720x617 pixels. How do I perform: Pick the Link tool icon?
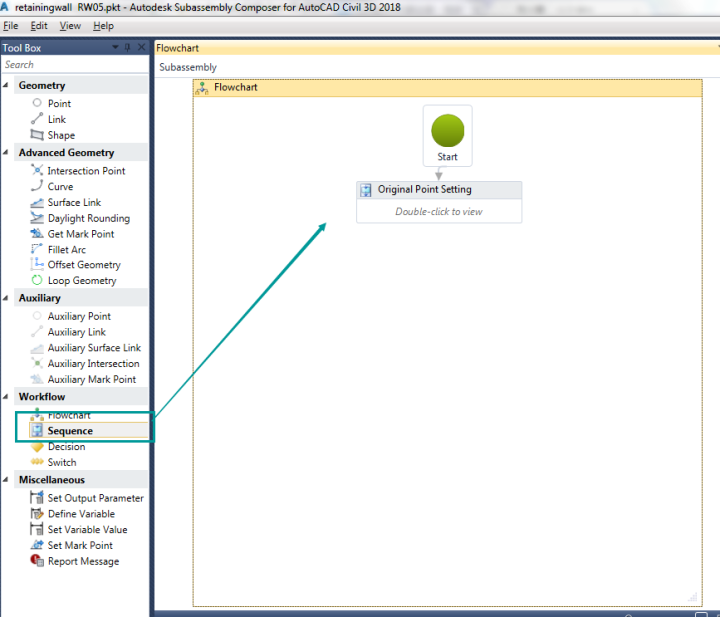pyautogui.click(x=37, y=119)
